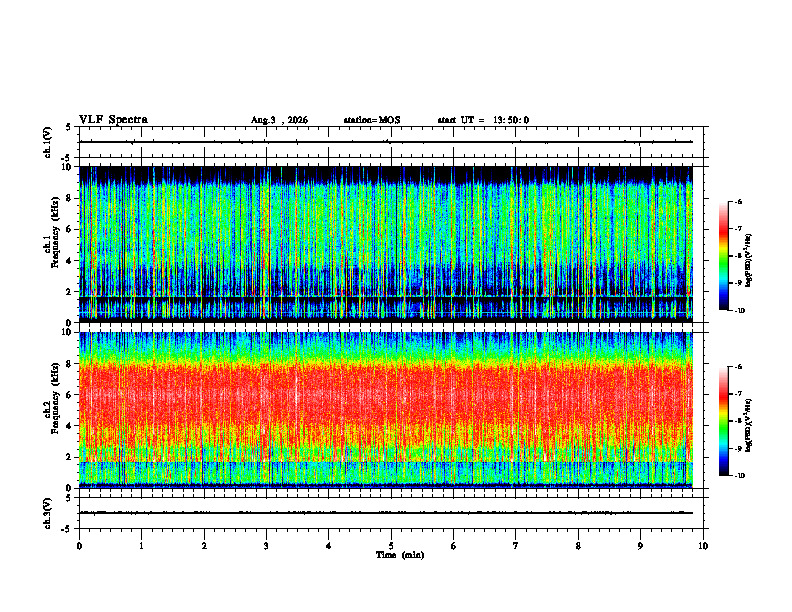Screen dimensions: 792x612
Task: Click the "6" kHz tick on ch.2 frequency axis
Action: click(69, 395)
